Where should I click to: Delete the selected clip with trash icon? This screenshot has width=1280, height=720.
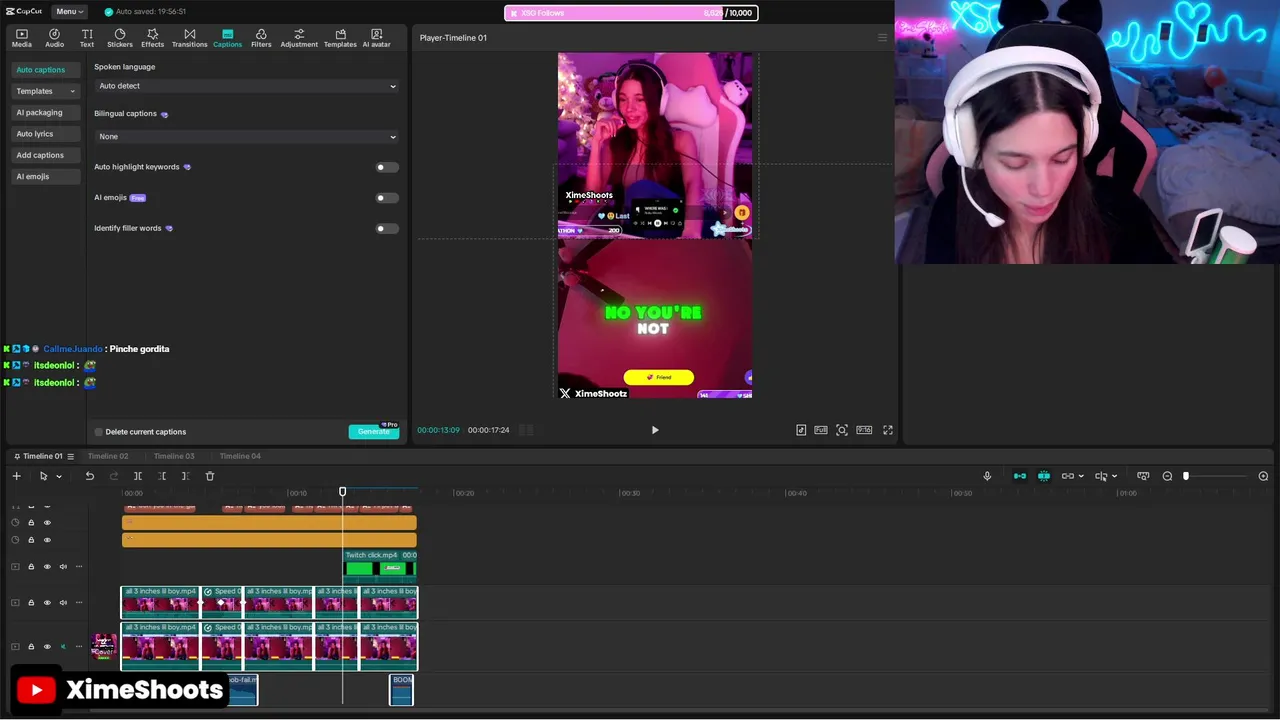(210, 476)
